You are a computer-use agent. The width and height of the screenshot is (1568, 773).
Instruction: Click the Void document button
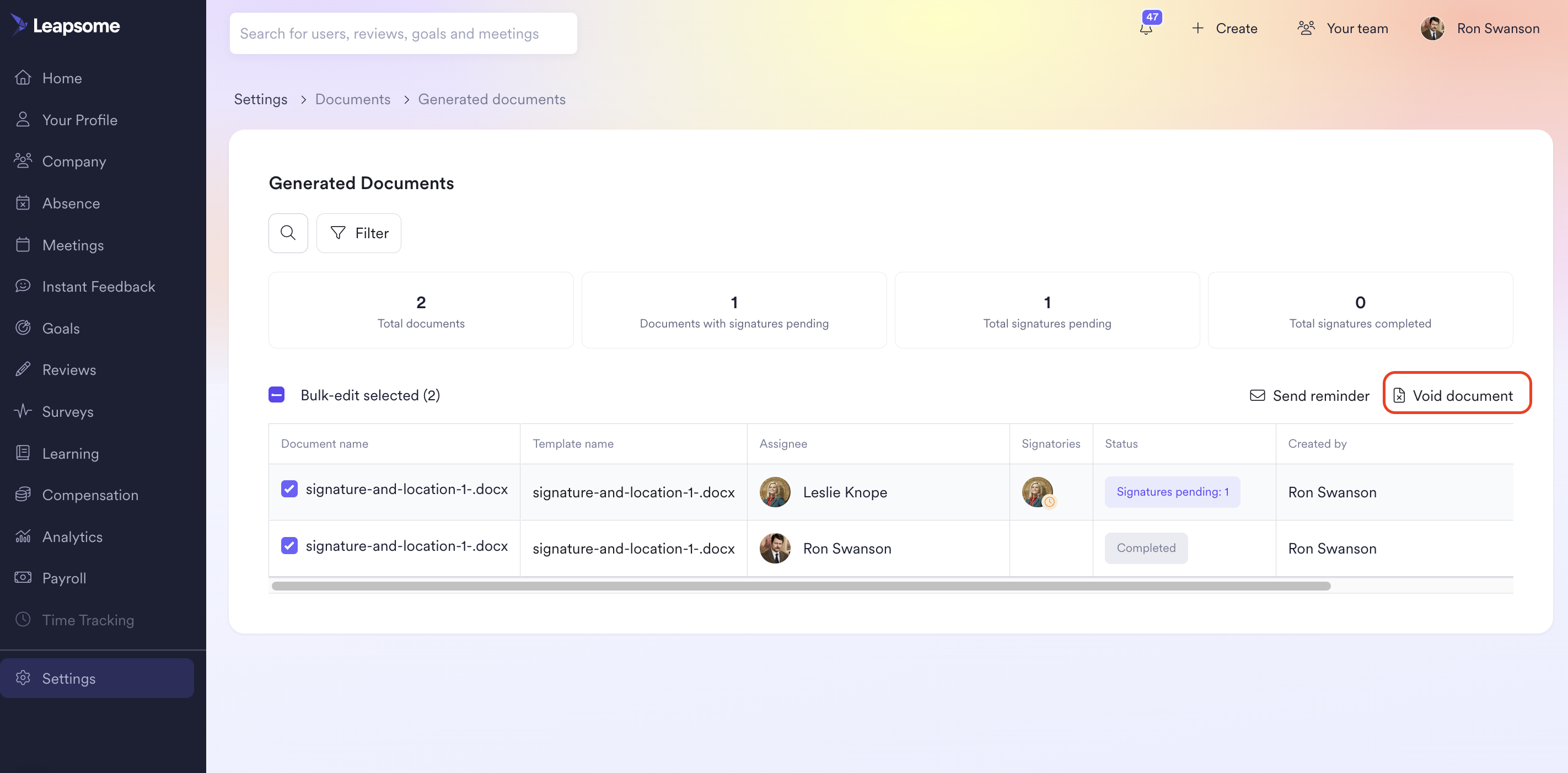pos(1457,394)
